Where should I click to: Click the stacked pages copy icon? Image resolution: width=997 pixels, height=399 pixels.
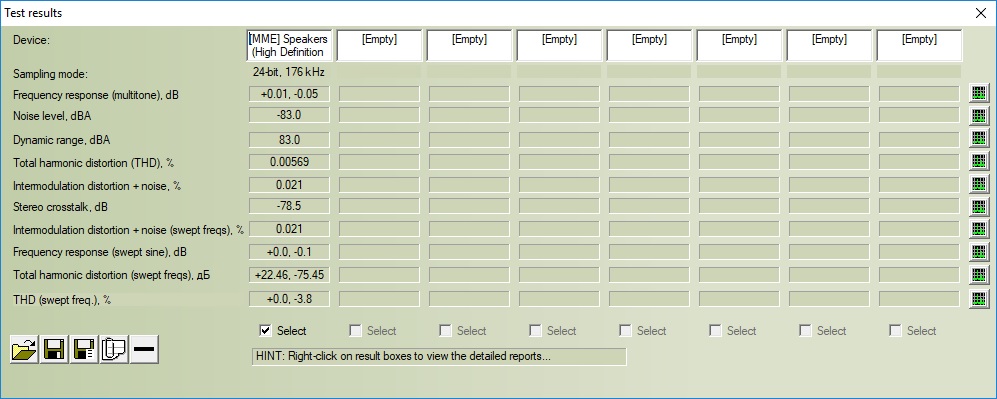pyautogui.click(x=114, y=349)
